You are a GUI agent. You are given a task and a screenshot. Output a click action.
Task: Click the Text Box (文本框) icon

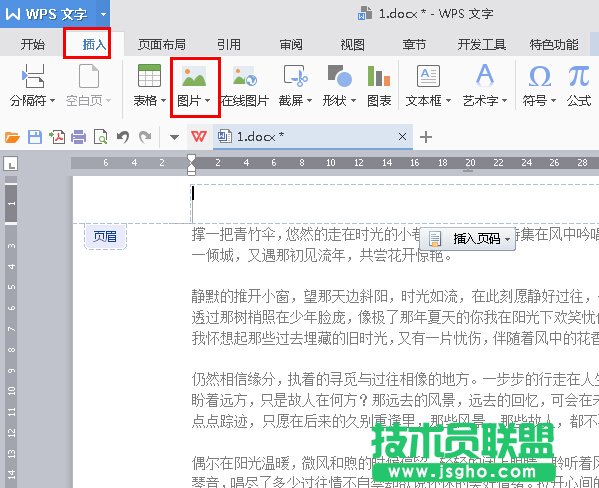point(428,76)
